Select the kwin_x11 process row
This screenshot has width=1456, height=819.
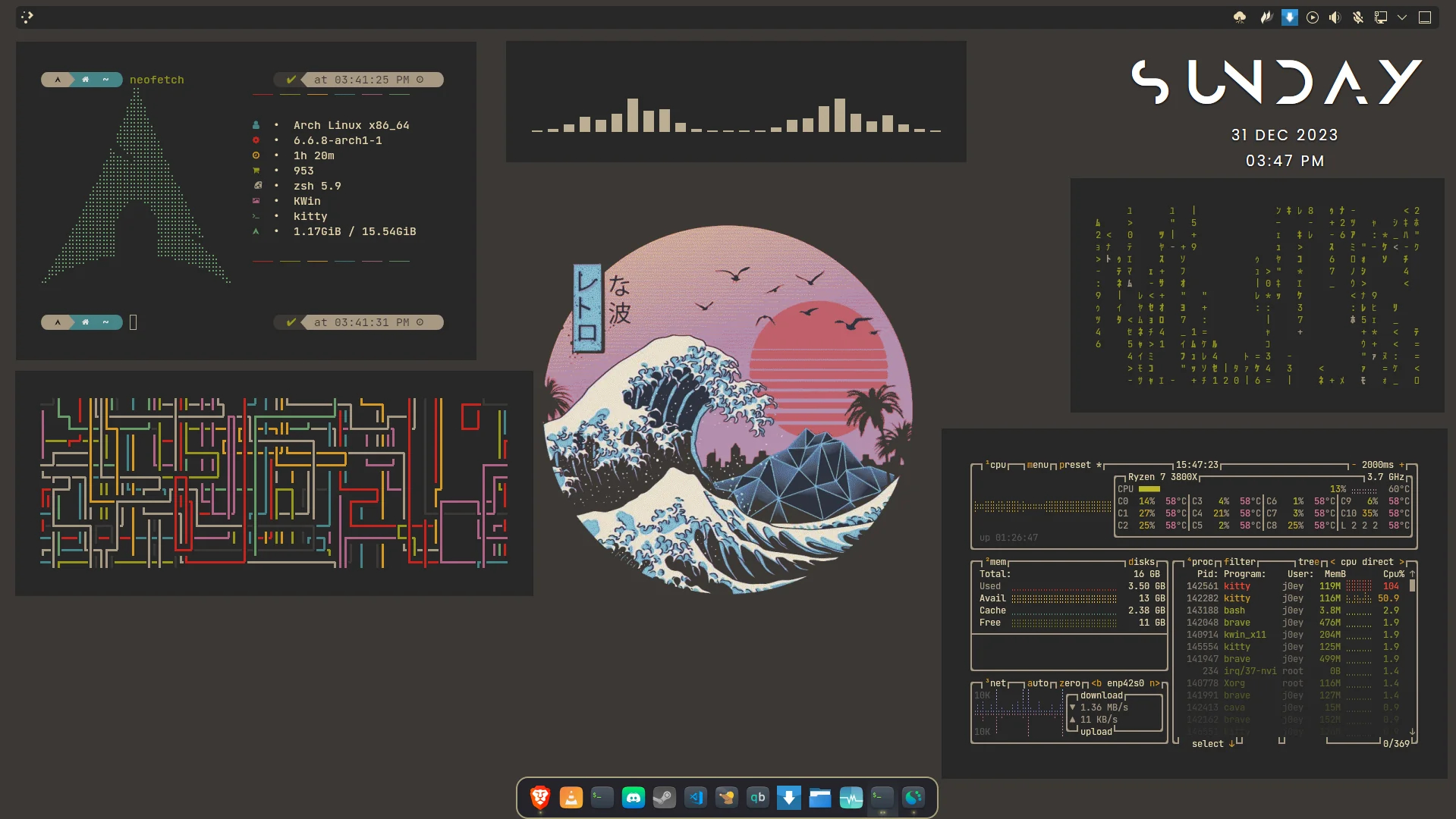point(1293,635)
